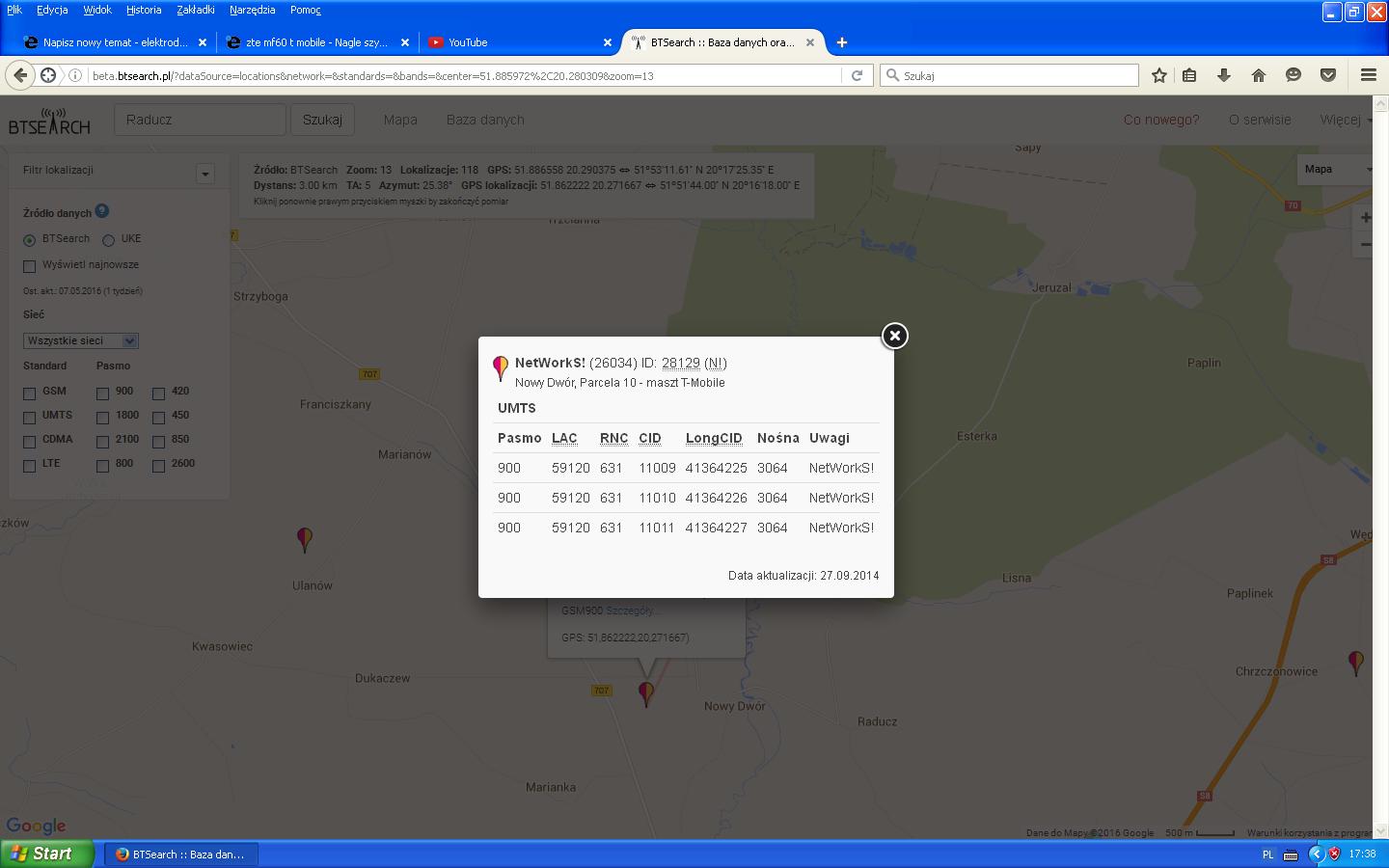Click the station ID 28129 link

[681, 363]
